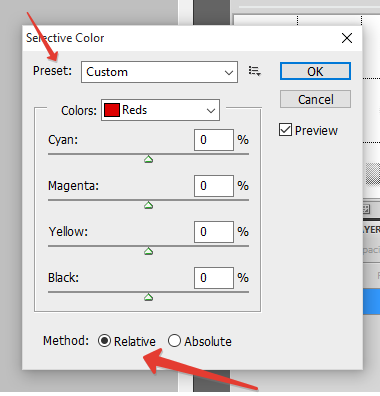Open the Preset Custom dropdown

159,72
